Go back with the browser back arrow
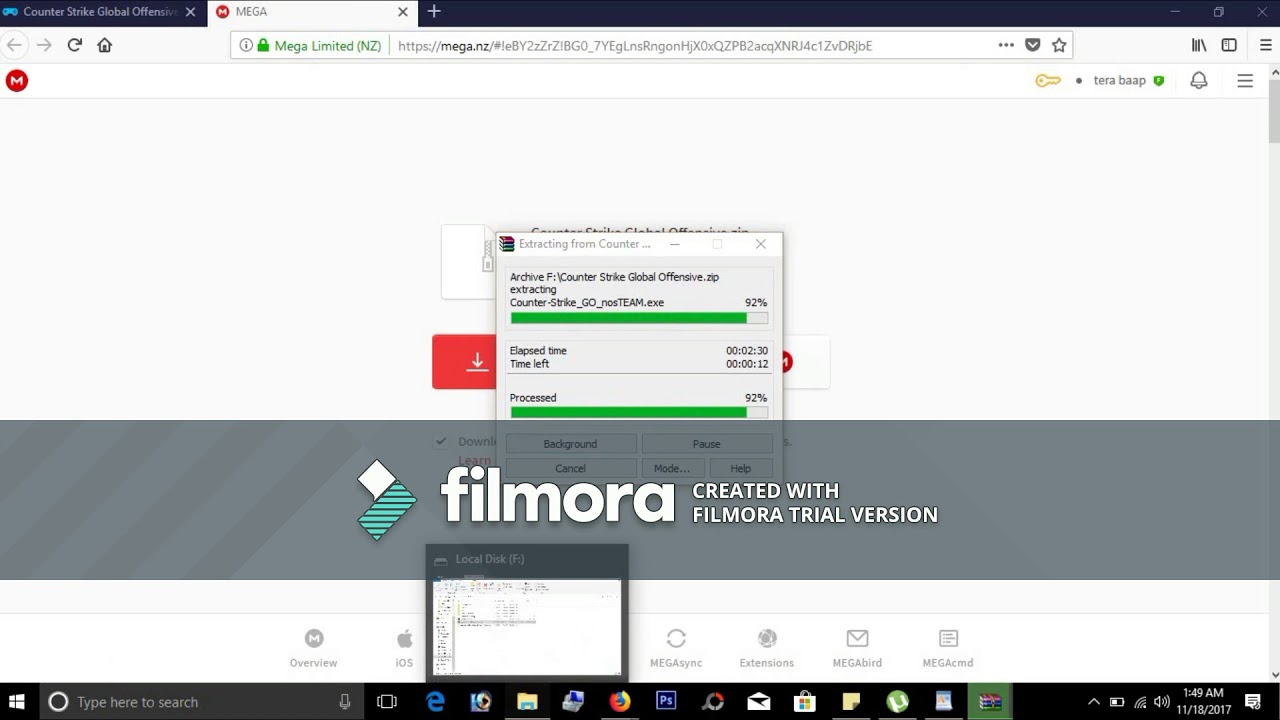The image size is (1280, 720). tap(14, 45)
